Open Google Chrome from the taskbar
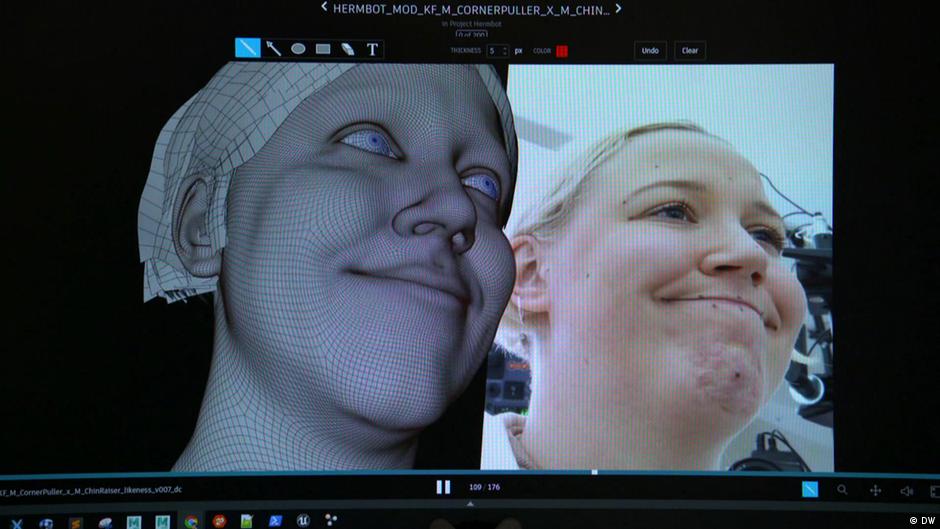The height and width of the screenshot is (529, 940). coord(190,521)
